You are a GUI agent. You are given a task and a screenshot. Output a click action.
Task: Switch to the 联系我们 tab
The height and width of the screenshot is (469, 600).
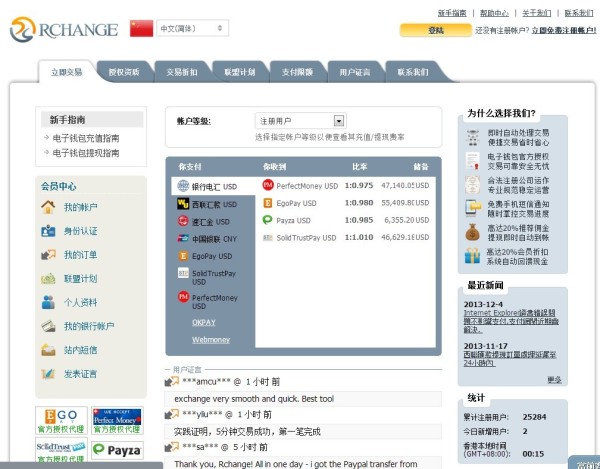(412, 72)
